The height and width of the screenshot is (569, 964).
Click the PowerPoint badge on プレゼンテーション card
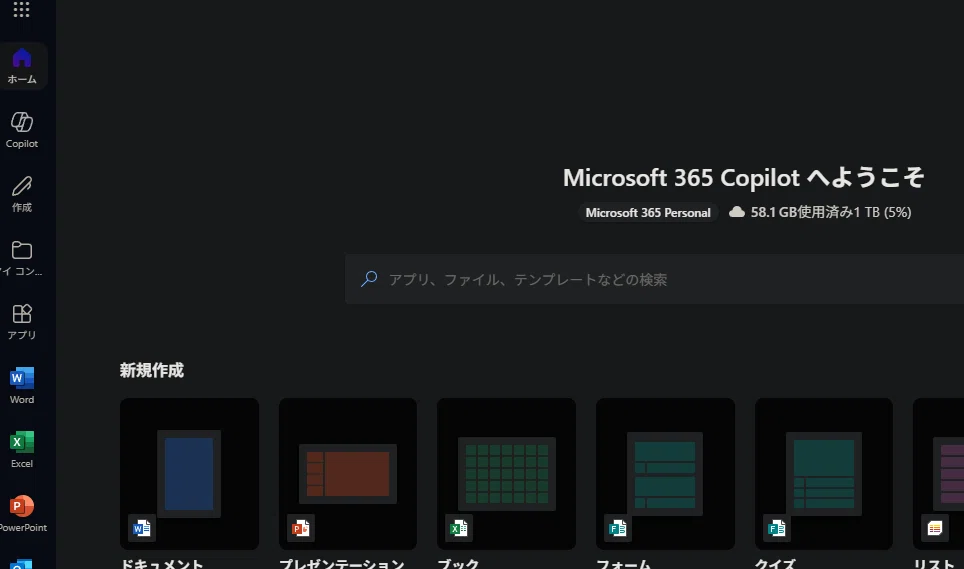point(301,528)
